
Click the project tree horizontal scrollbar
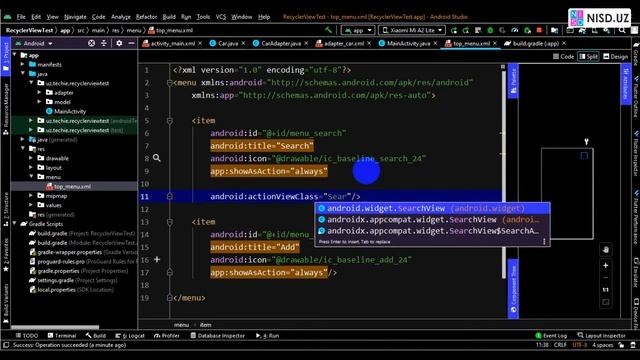click(55, 327)
